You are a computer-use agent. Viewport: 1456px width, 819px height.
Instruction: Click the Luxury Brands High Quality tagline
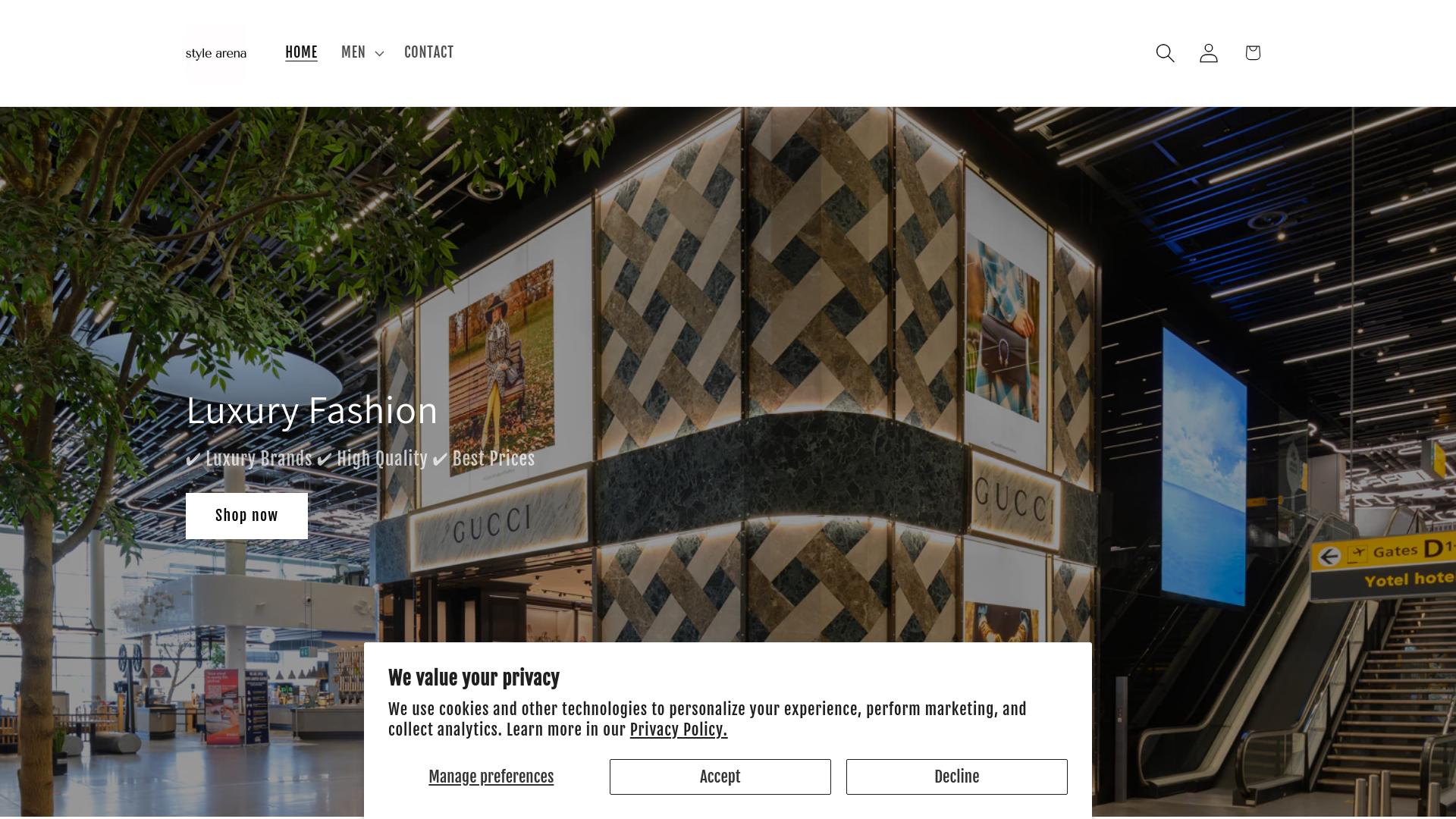pyautogui.click(x=360, y=459)
